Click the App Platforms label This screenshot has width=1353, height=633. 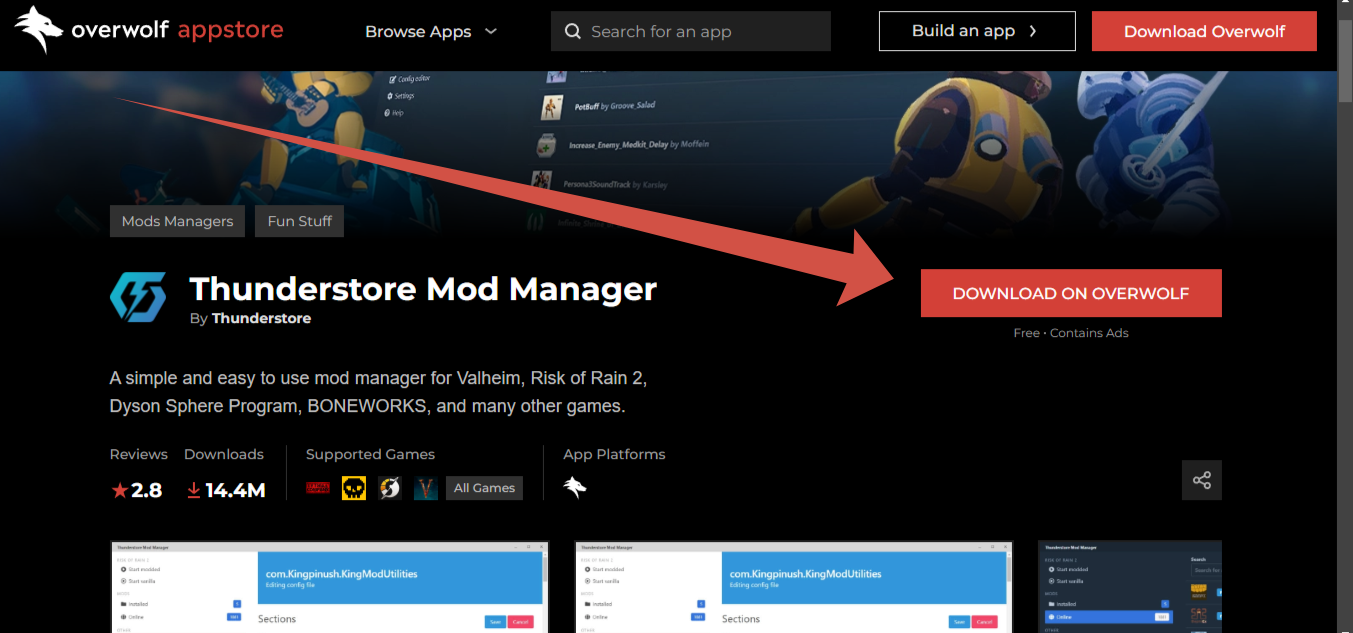(614, 454)
